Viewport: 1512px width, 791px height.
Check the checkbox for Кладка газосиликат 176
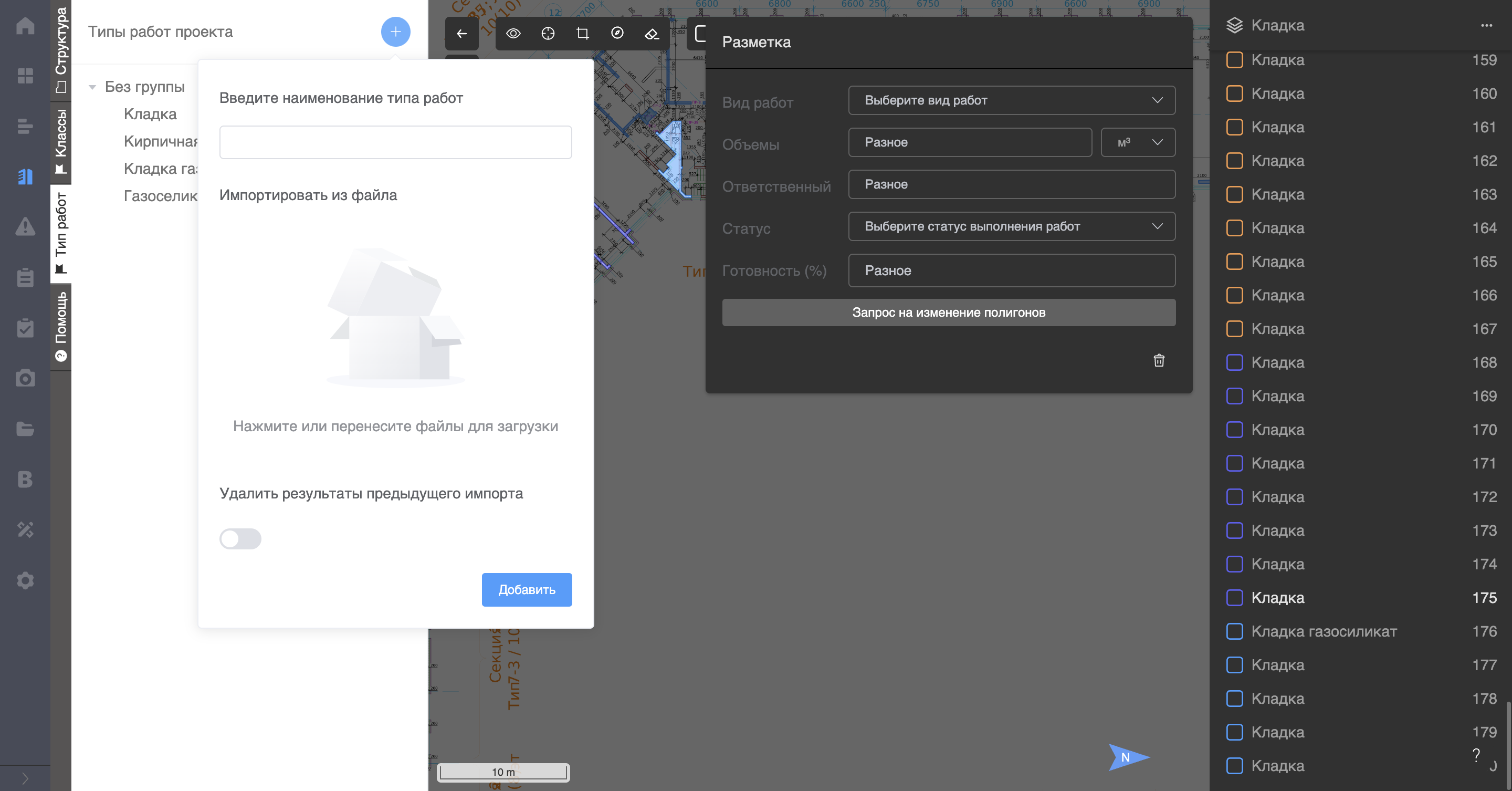click(x=1235, y=631)
